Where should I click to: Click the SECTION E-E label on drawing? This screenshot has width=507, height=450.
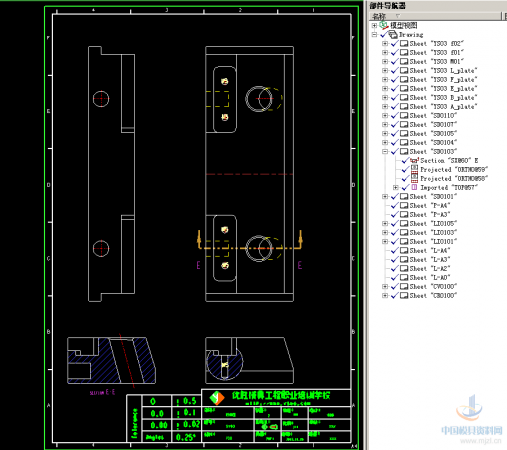[102, 392]
